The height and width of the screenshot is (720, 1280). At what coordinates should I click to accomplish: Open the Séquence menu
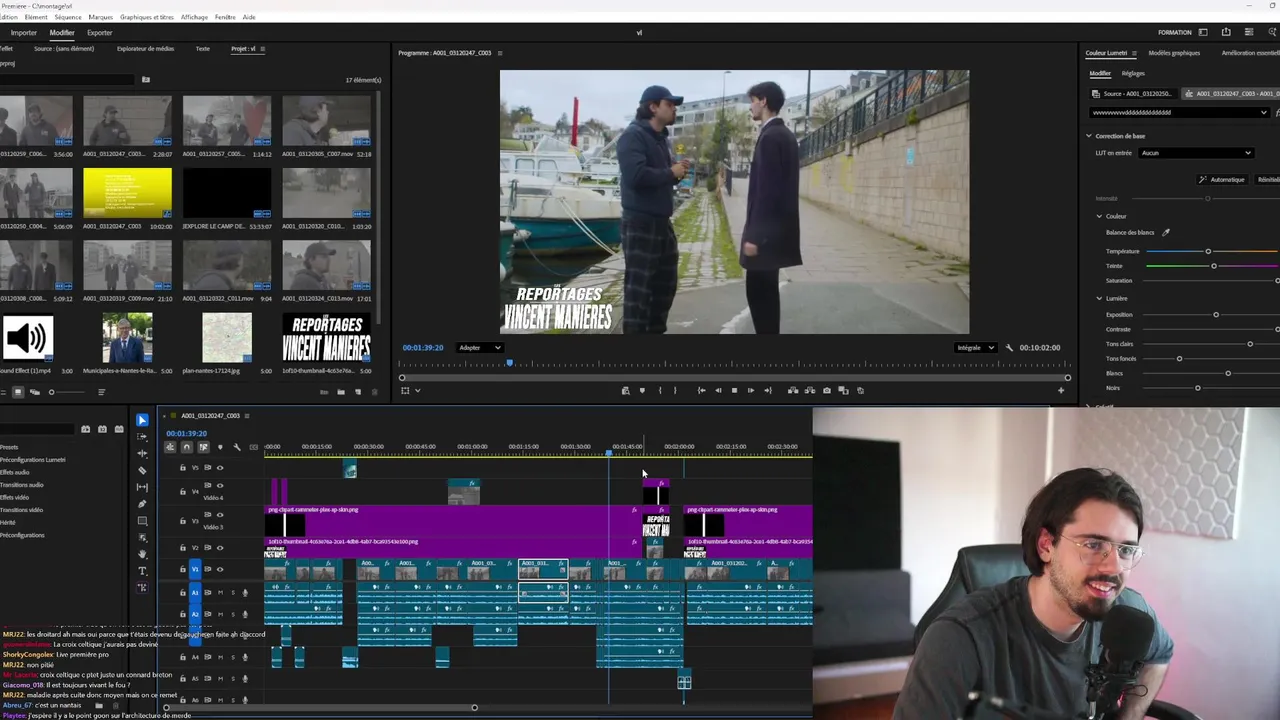point(68,17)
